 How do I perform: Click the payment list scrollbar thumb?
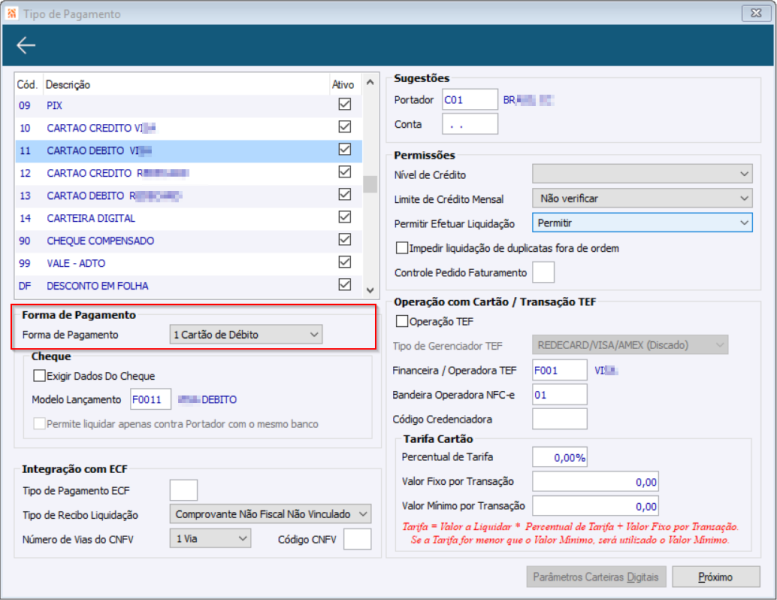pyautogui.click(x=370, y=184)
